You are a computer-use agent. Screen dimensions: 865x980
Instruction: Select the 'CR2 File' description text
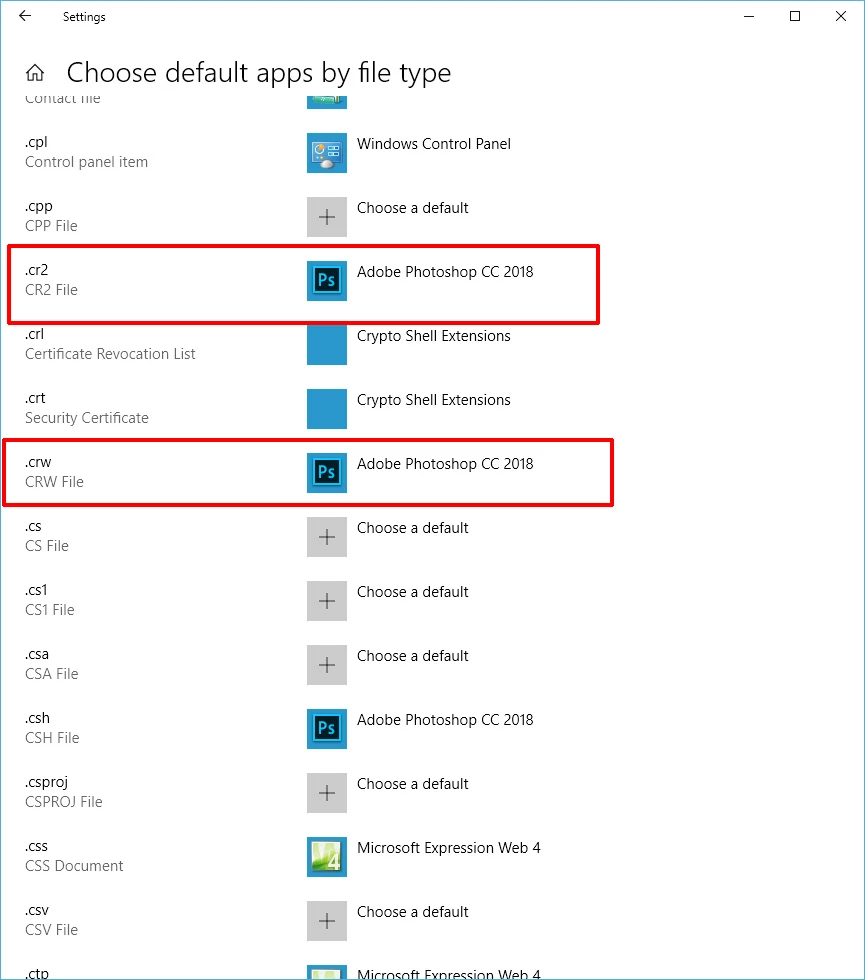[x=51, y=290]
